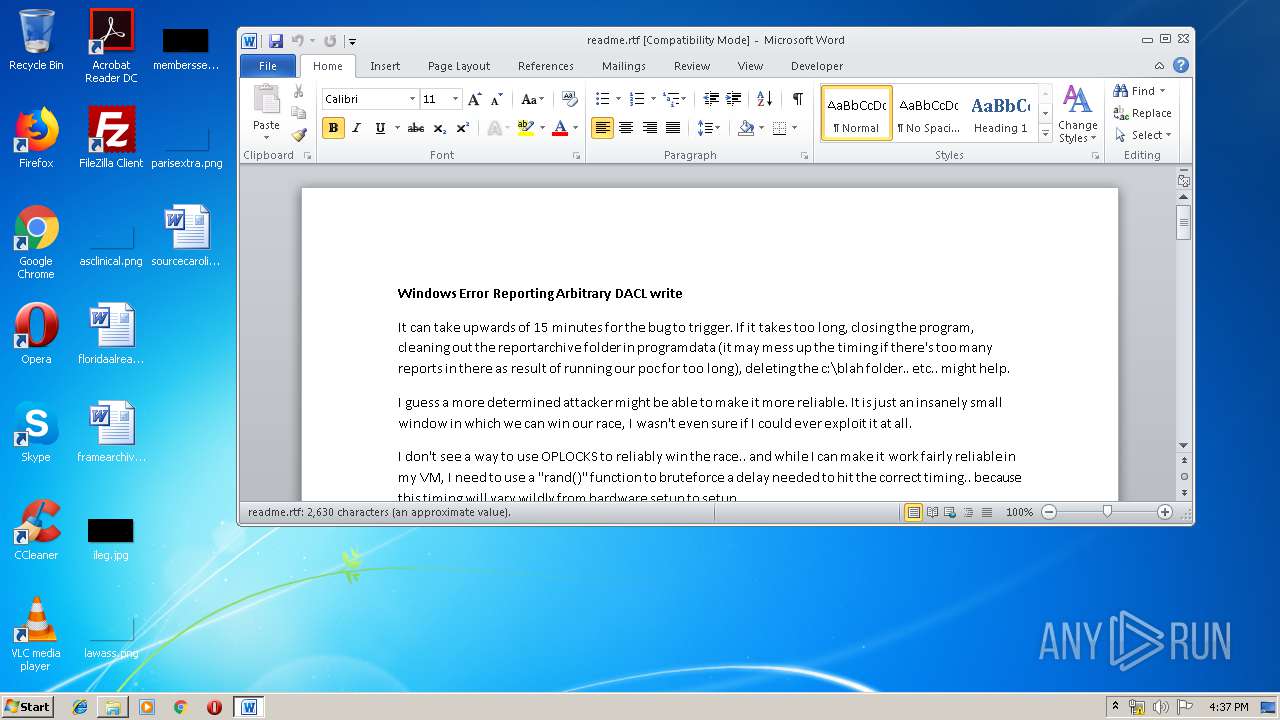
Task: Toggle Align Text Right
Action: [650, 128]
